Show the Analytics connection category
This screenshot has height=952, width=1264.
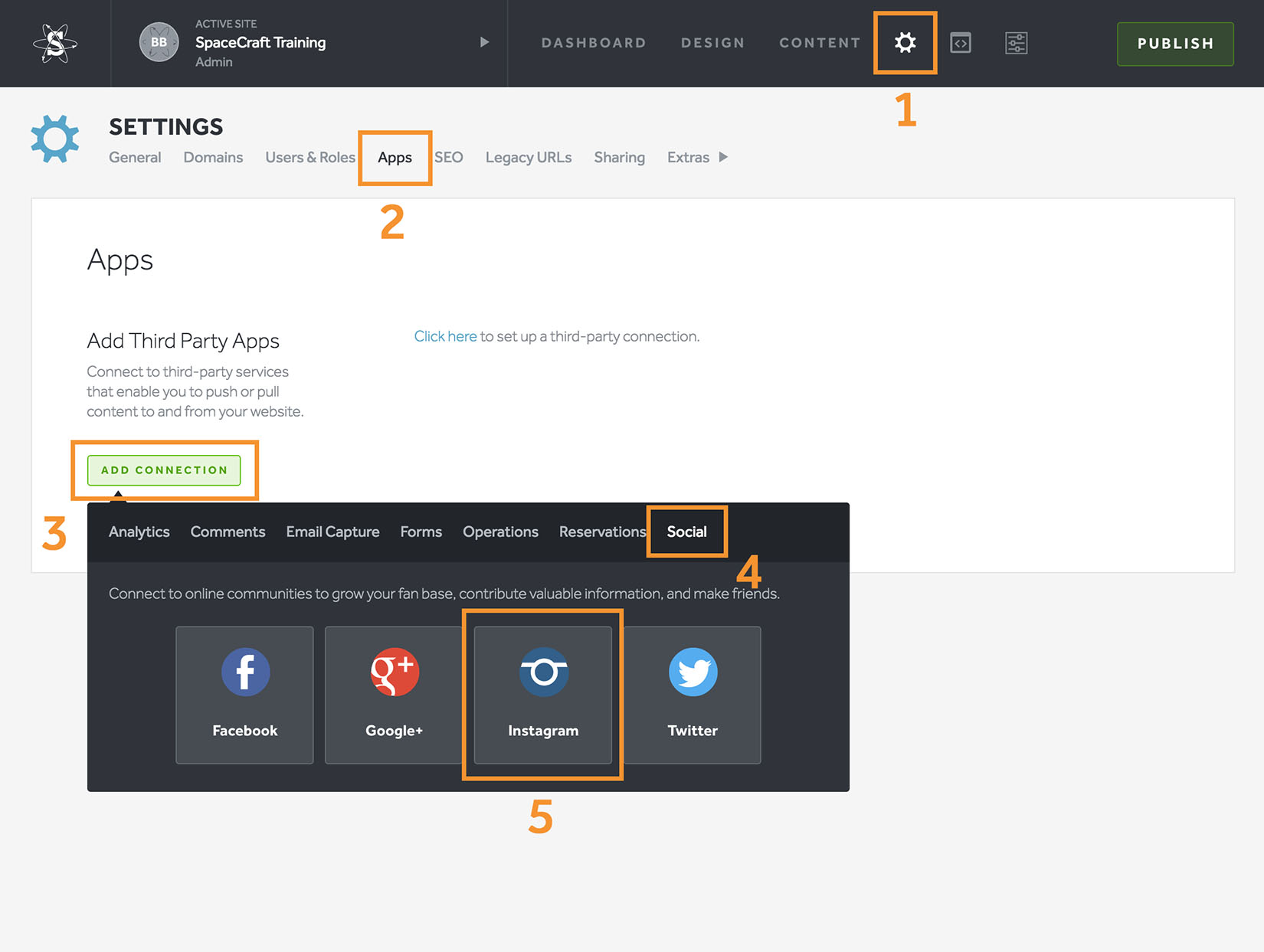point(139,532)
